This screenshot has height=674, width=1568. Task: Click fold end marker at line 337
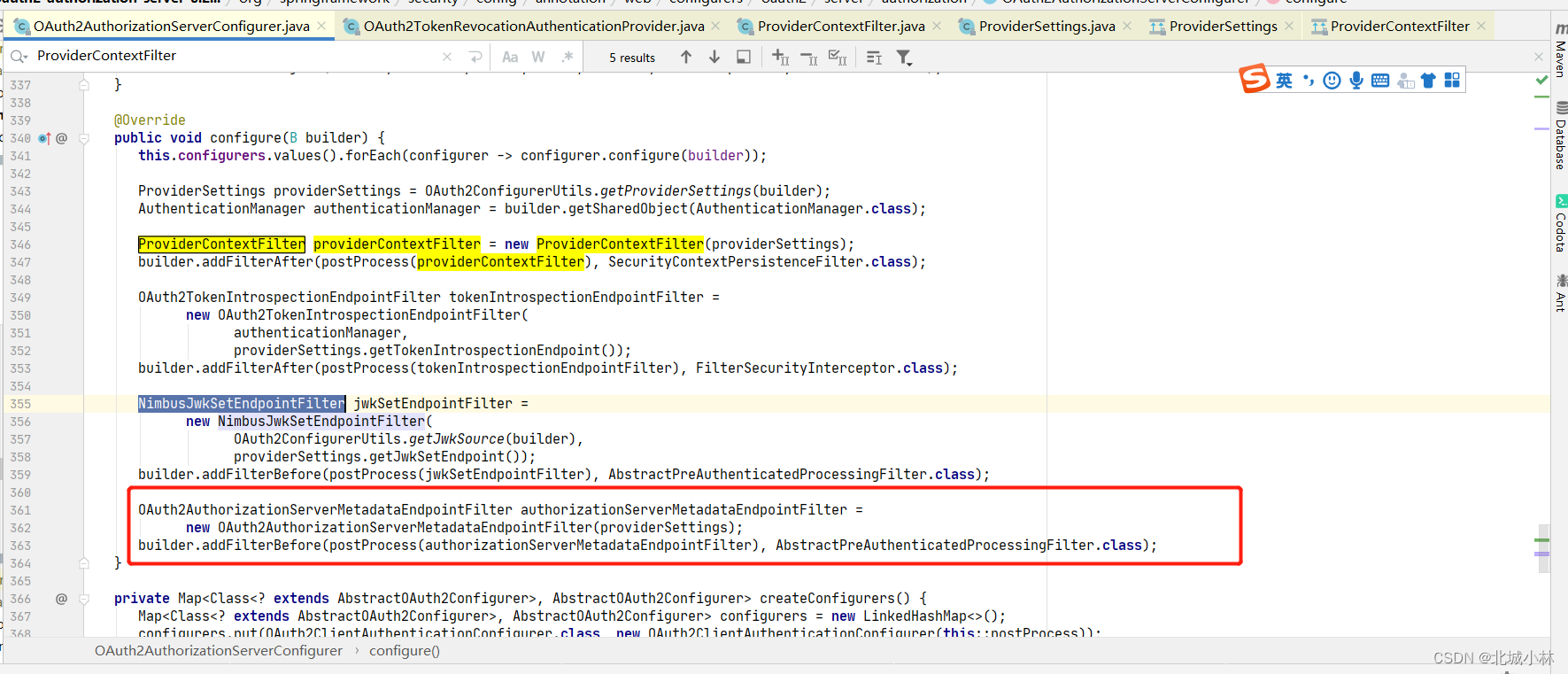pos(84,85)
